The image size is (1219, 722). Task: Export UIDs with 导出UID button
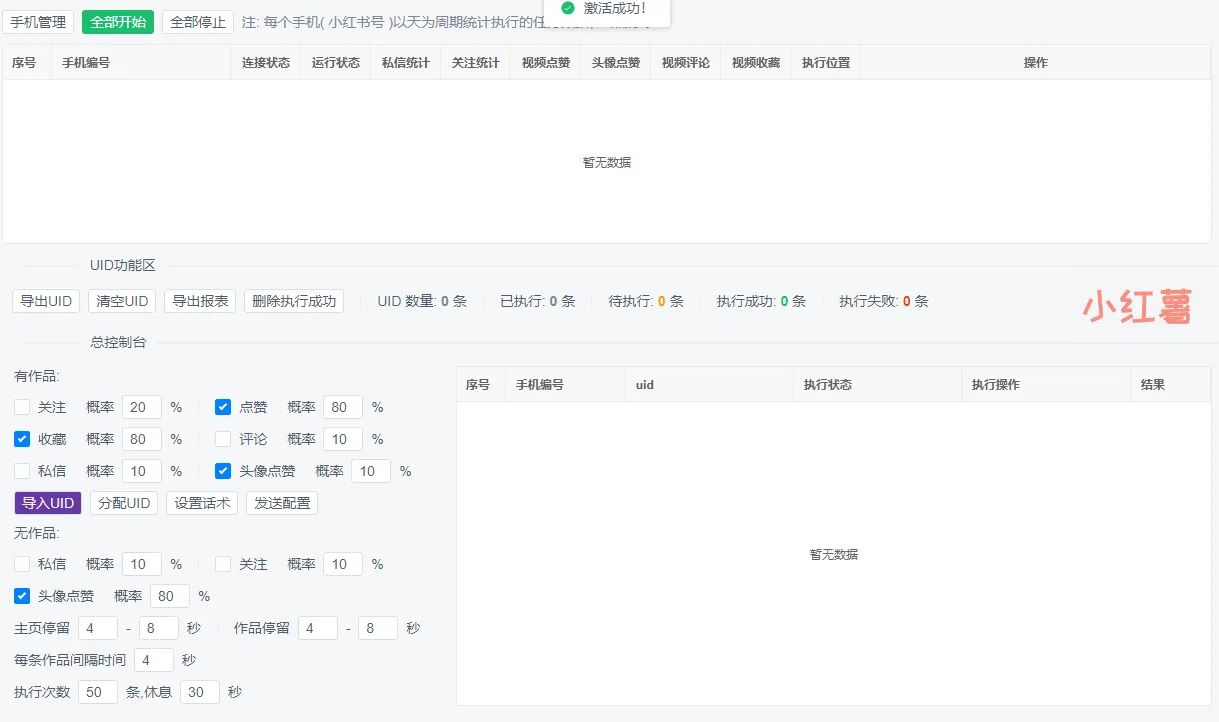click(46, 301)
